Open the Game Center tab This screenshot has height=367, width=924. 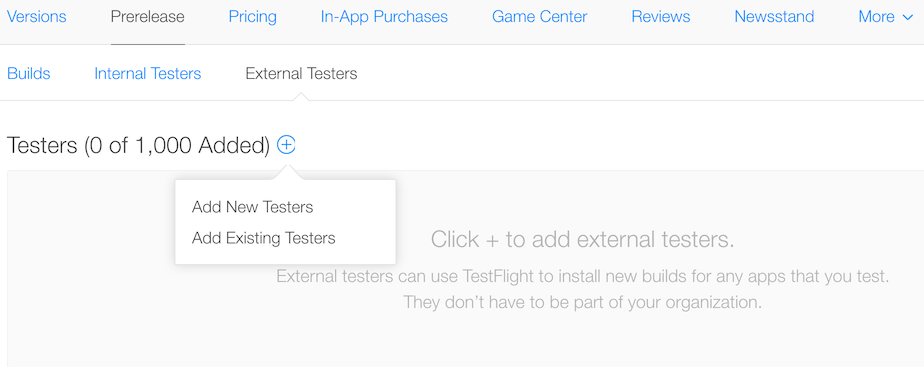click(539, 16)
